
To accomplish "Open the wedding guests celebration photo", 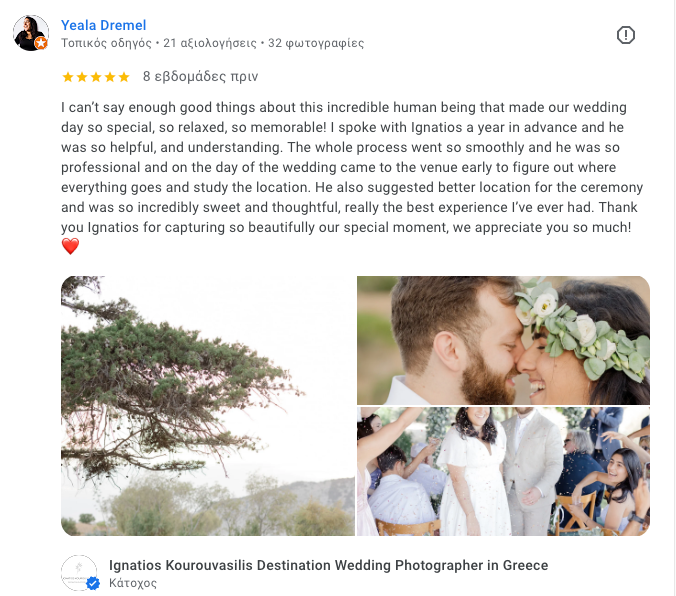I will click(x=503, y=471).
